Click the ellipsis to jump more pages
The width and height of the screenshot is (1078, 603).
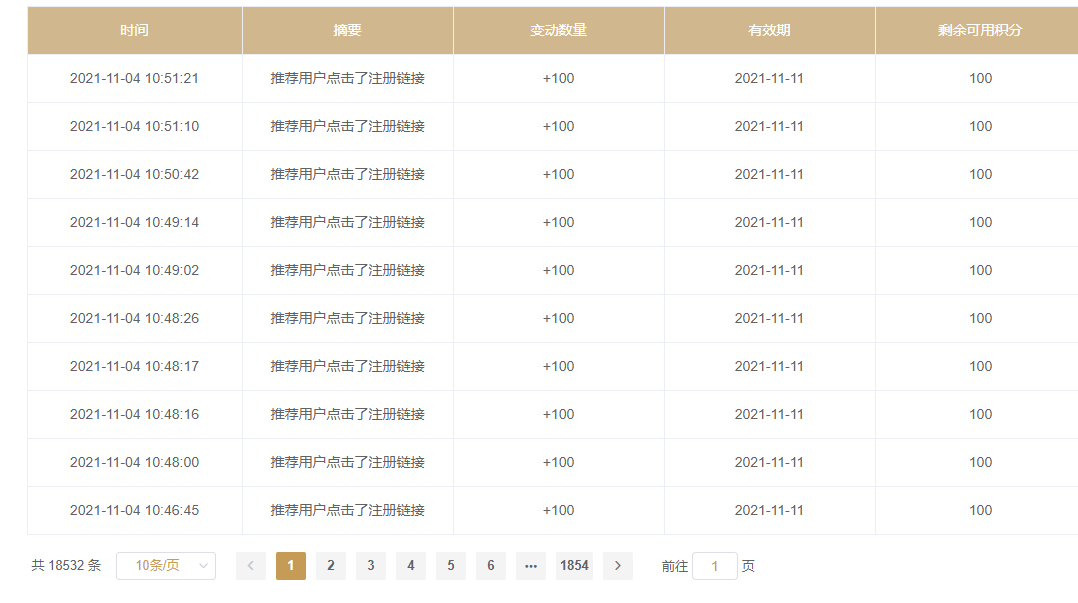pyautogui.click(x=531, y=566)
